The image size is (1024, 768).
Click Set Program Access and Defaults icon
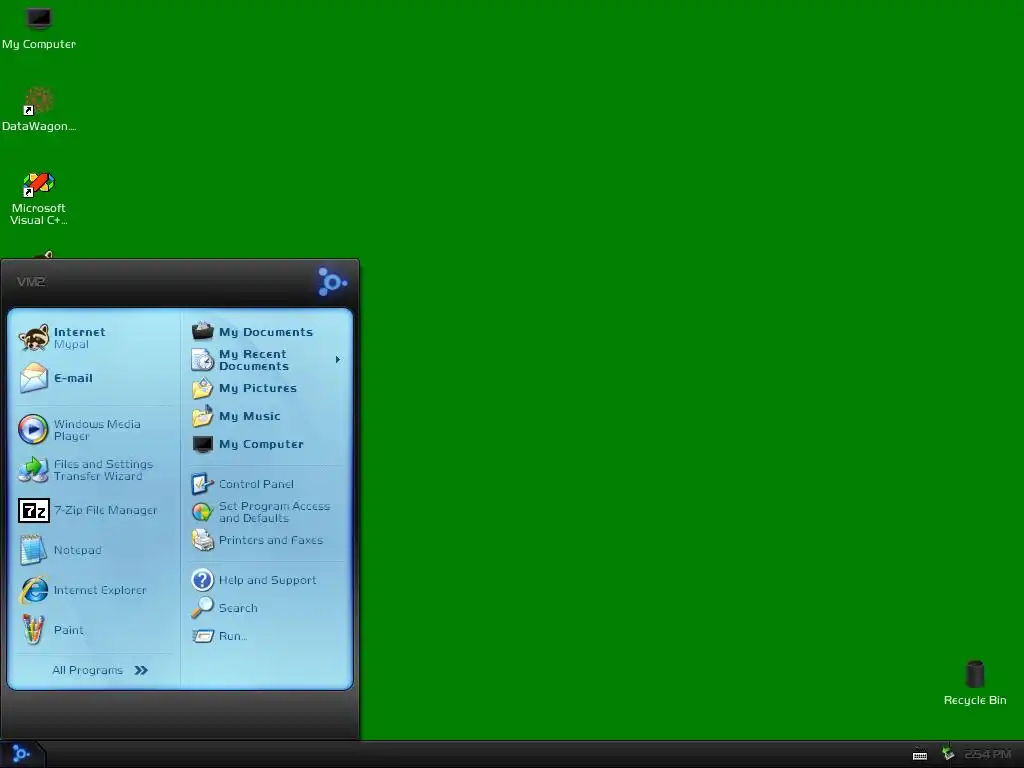click(202, 512)
